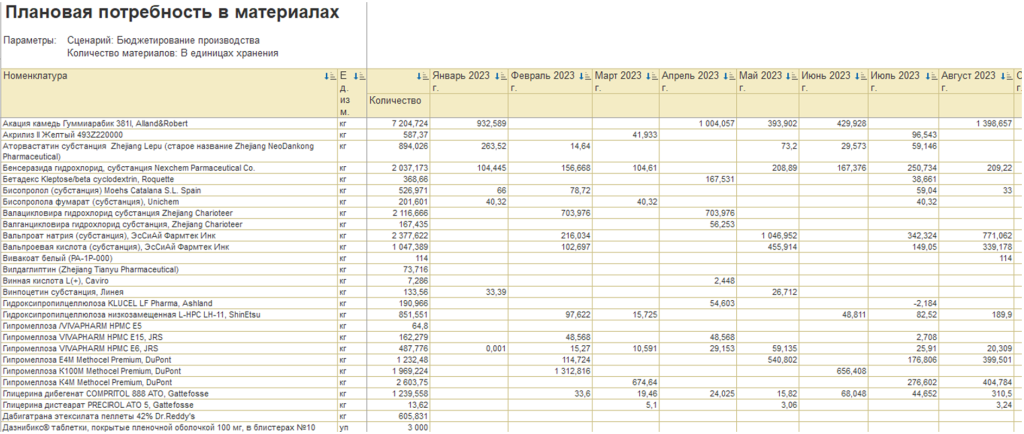The image size is (1024, 434).
Task: Select the Бисопролол (субстанция) Moehs Catalana row
Action: point(511,191)
